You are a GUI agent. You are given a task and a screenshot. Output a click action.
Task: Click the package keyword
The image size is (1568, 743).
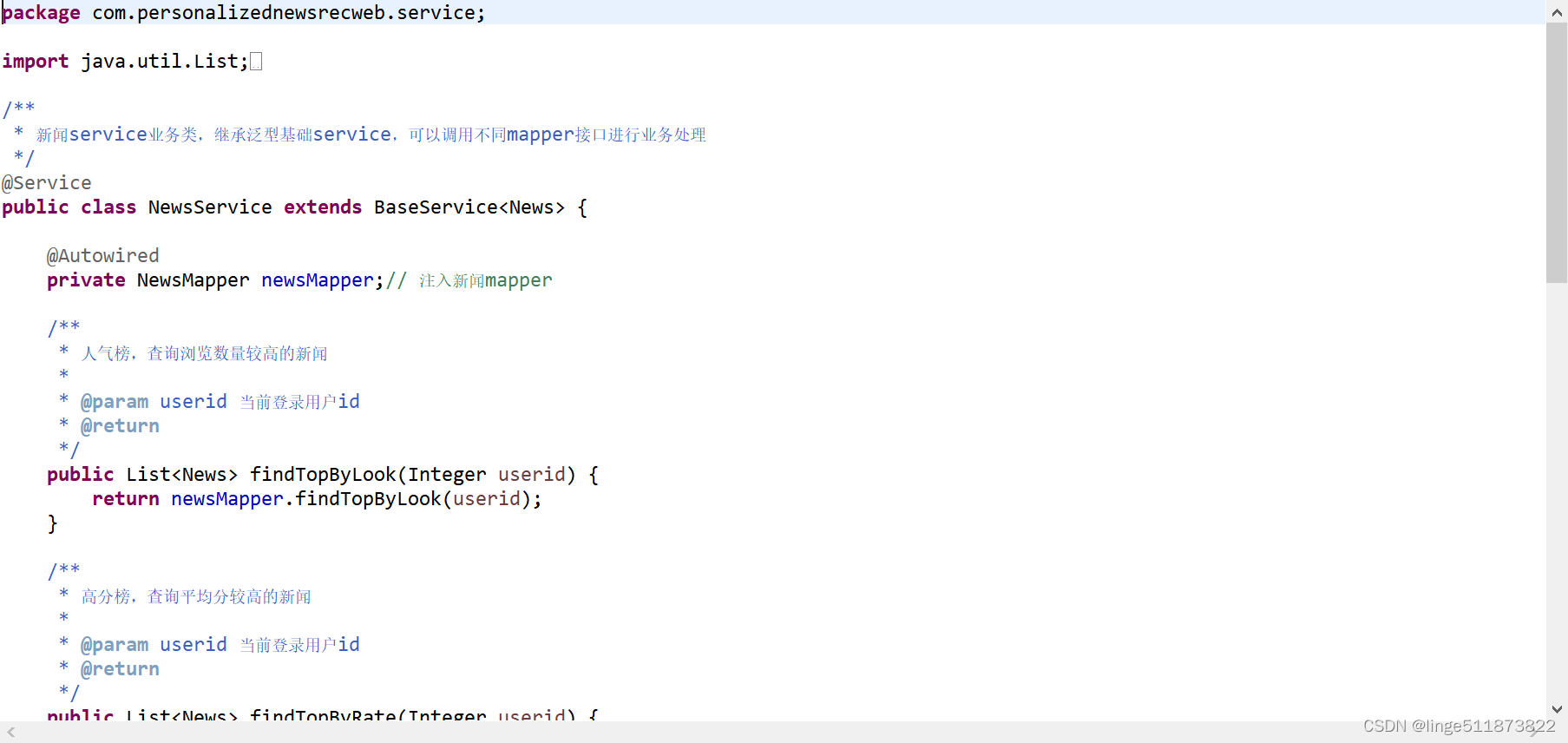(41, 13)
